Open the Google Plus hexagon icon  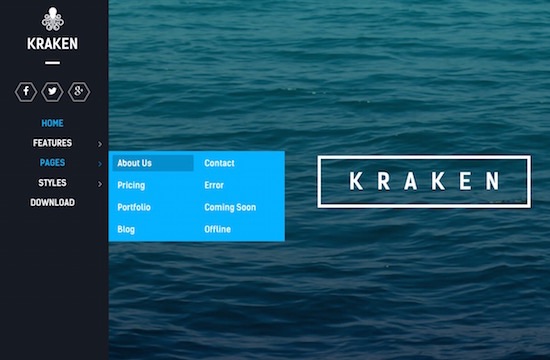(x=79, y=92)
